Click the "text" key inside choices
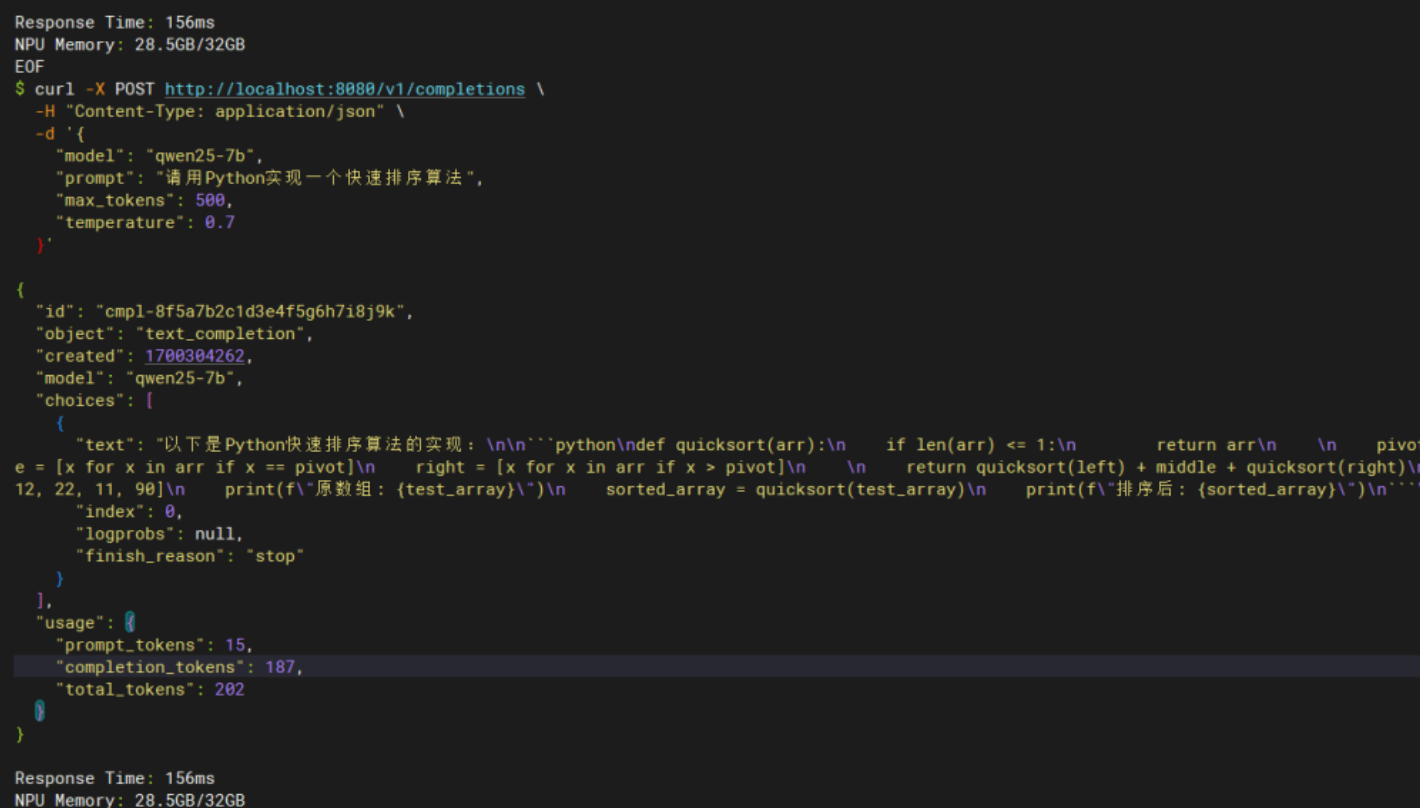The image size is (1420, 808). [x=105, y=445]
